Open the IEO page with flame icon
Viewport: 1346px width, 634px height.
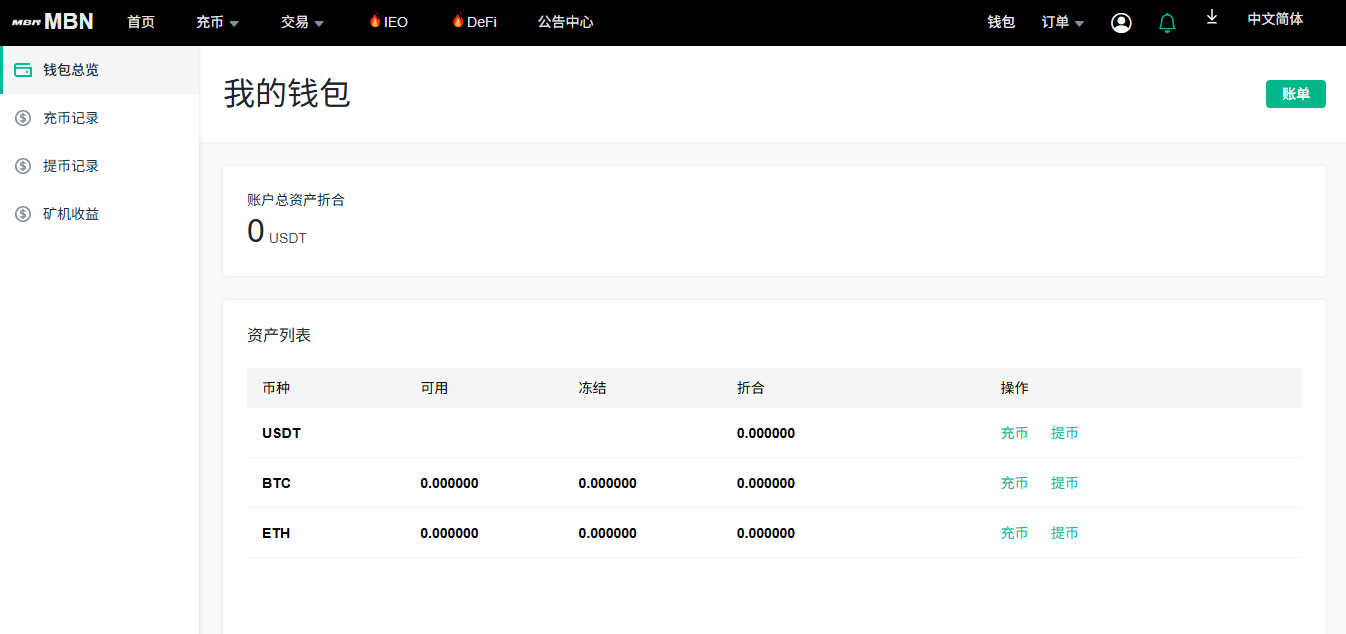(389, 22)
